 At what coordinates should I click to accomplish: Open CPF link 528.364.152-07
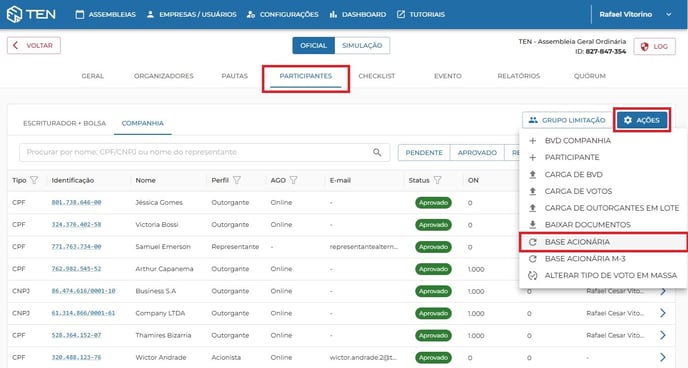click(x=76, y=335)
